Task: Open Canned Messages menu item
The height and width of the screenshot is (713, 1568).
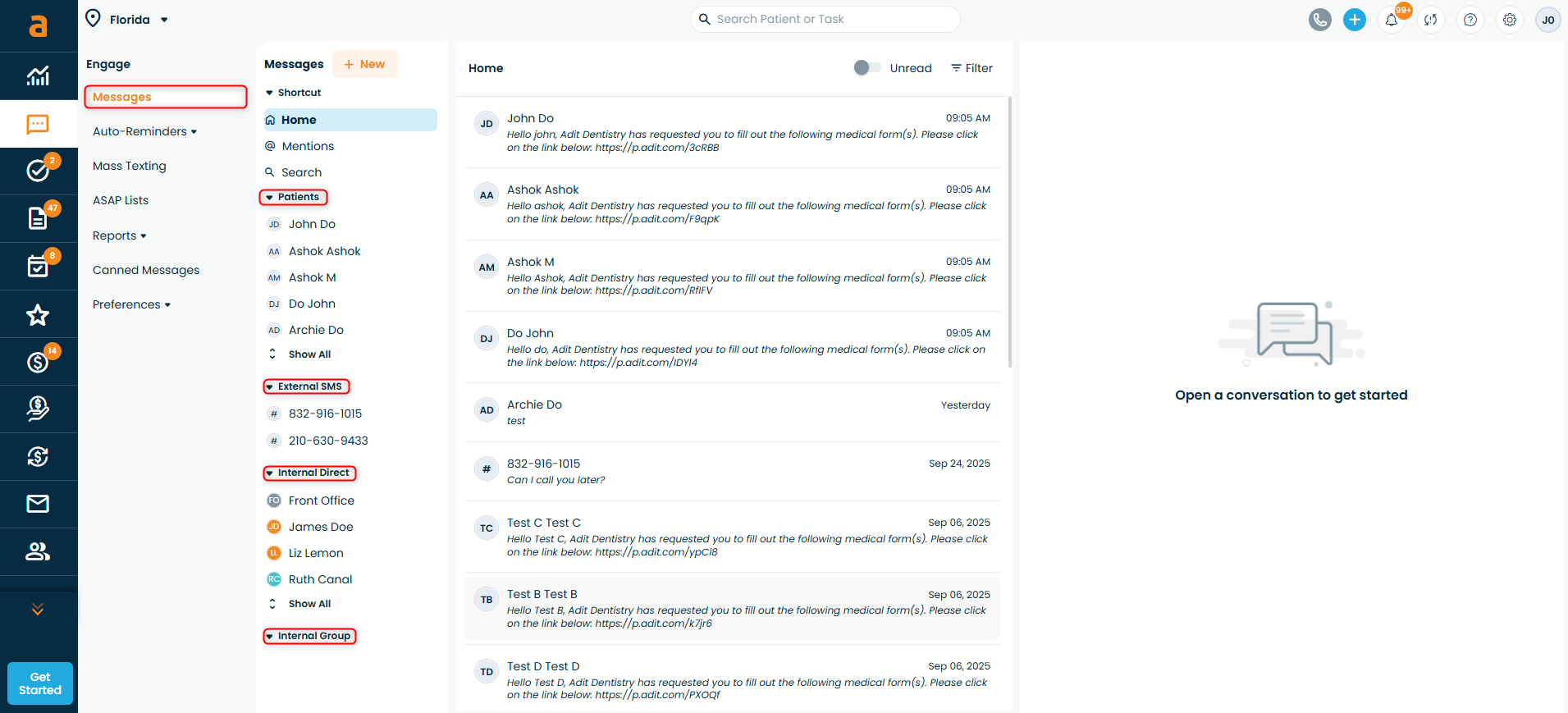Action: (146, 270)
